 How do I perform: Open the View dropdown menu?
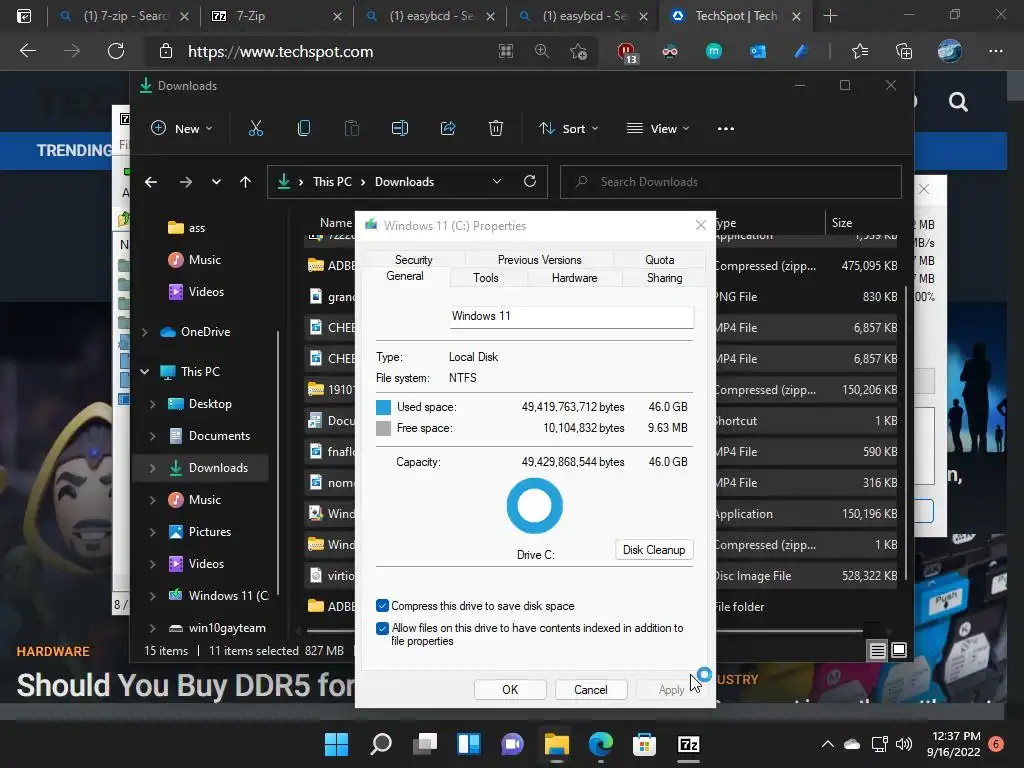click(658, 129)
